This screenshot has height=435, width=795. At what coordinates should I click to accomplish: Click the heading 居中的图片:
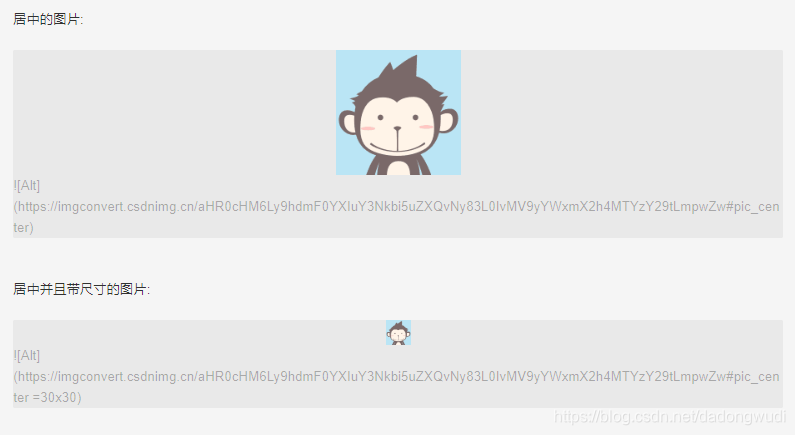tap(48, 19)
